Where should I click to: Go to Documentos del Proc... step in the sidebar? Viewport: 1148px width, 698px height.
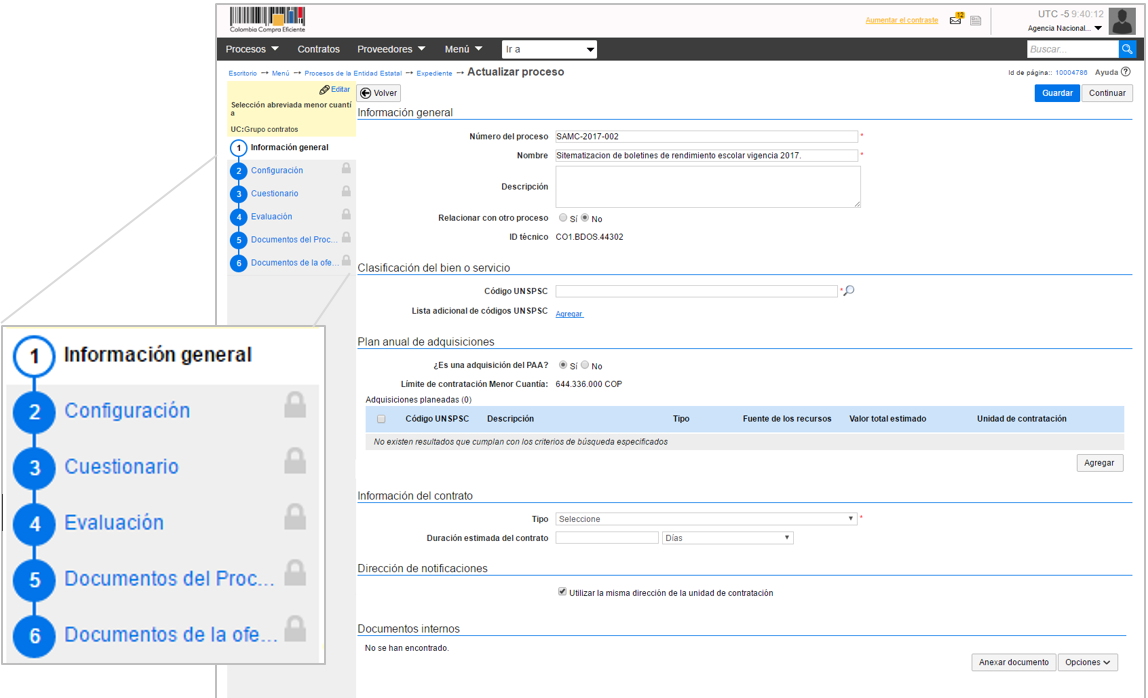tap(294, 240)
